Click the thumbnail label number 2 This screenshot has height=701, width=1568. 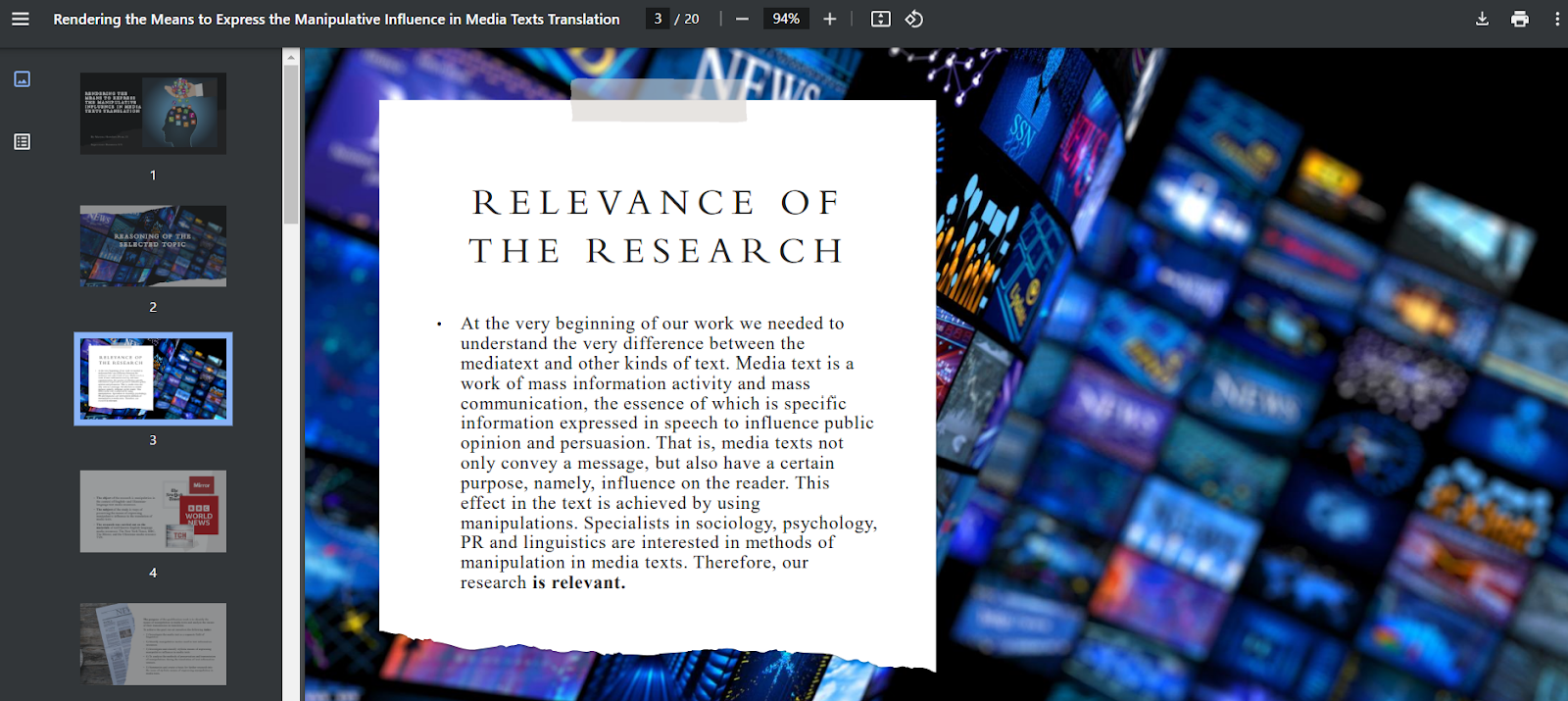[153, 307]
